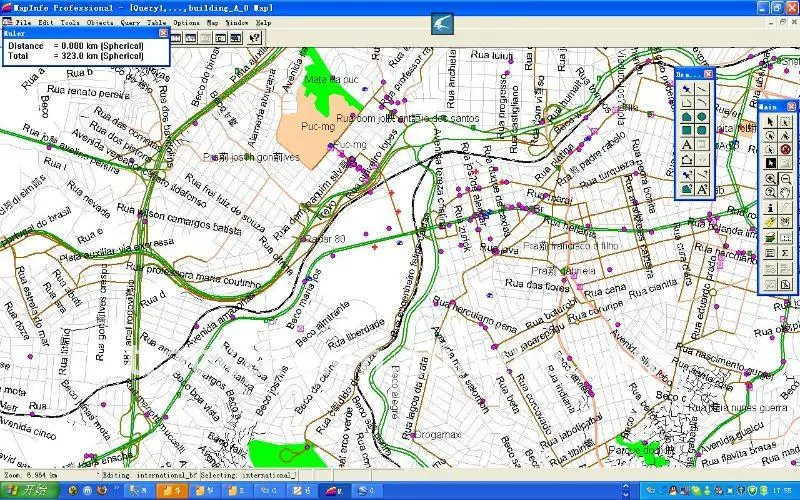Screen dimensions: 800x500
Task: Select the Polyline tool in Drawing palette
Action: click(687, 103)
